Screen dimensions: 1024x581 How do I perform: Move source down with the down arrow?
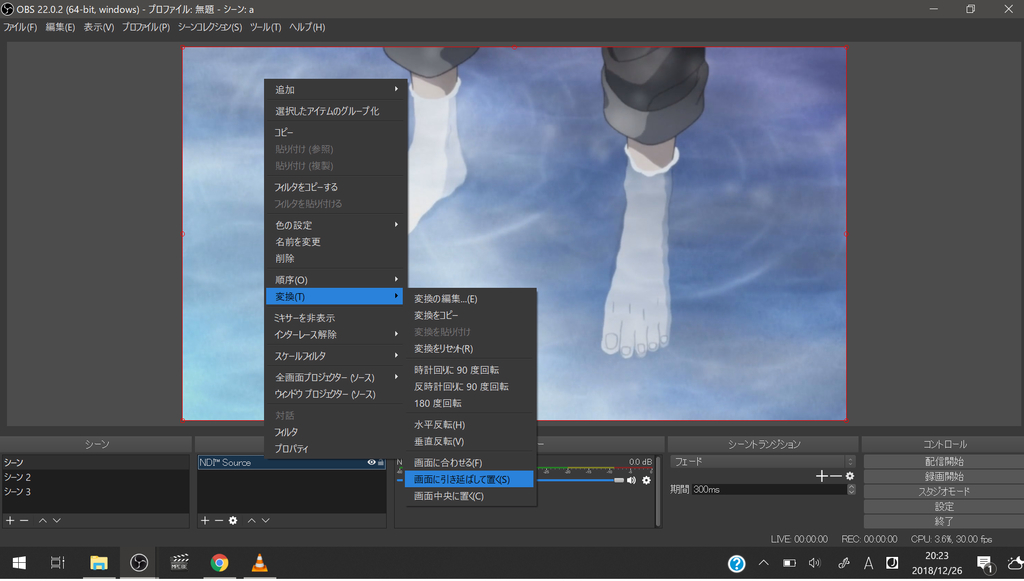(x=266, y=520)
